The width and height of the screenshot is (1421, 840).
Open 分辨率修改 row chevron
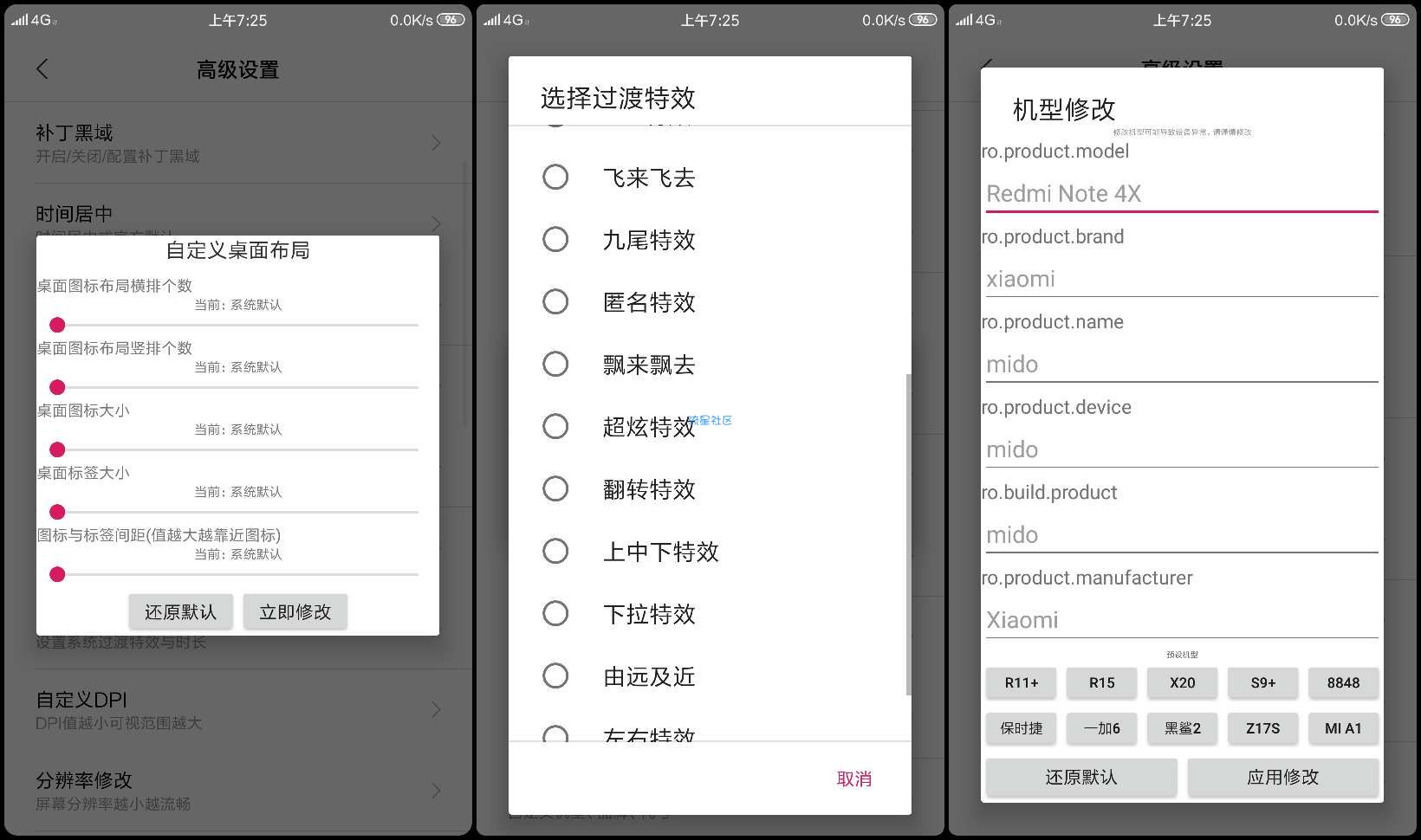(x=436, y=791)
